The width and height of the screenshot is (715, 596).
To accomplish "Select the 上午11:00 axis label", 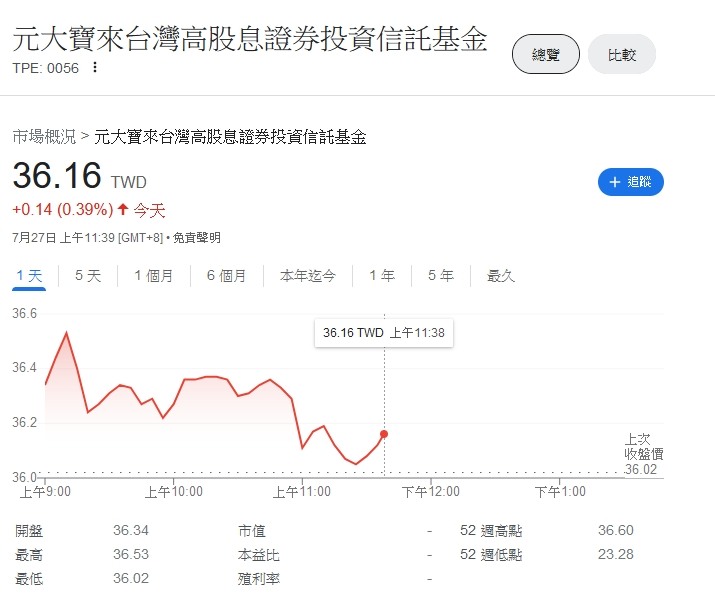I will click(x=302, y=492).
